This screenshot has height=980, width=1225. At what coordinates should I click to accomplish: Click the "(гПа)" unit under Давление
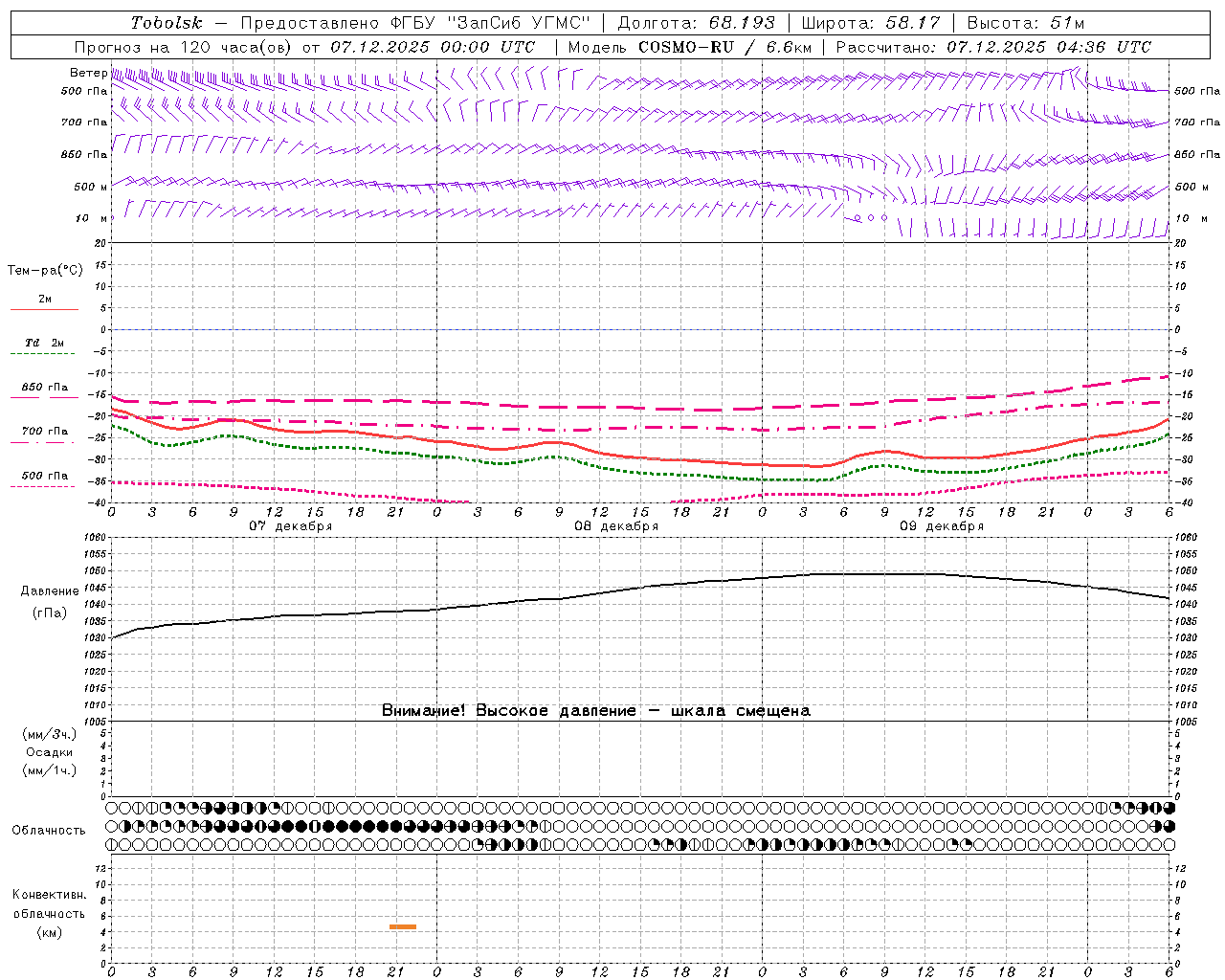click(50, 613)
